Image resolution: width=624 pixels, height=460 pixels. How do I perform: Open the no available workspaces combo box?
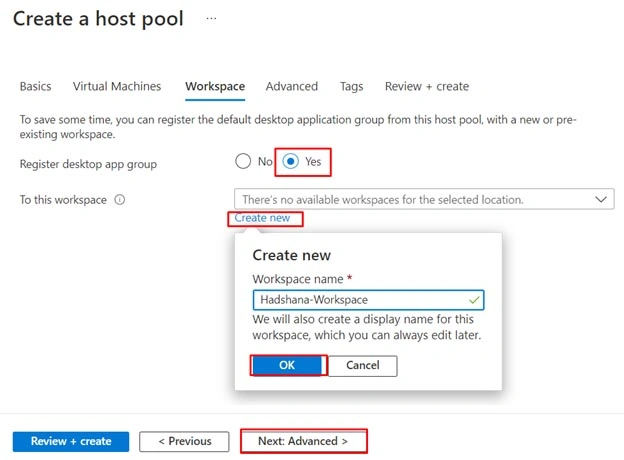424,199
